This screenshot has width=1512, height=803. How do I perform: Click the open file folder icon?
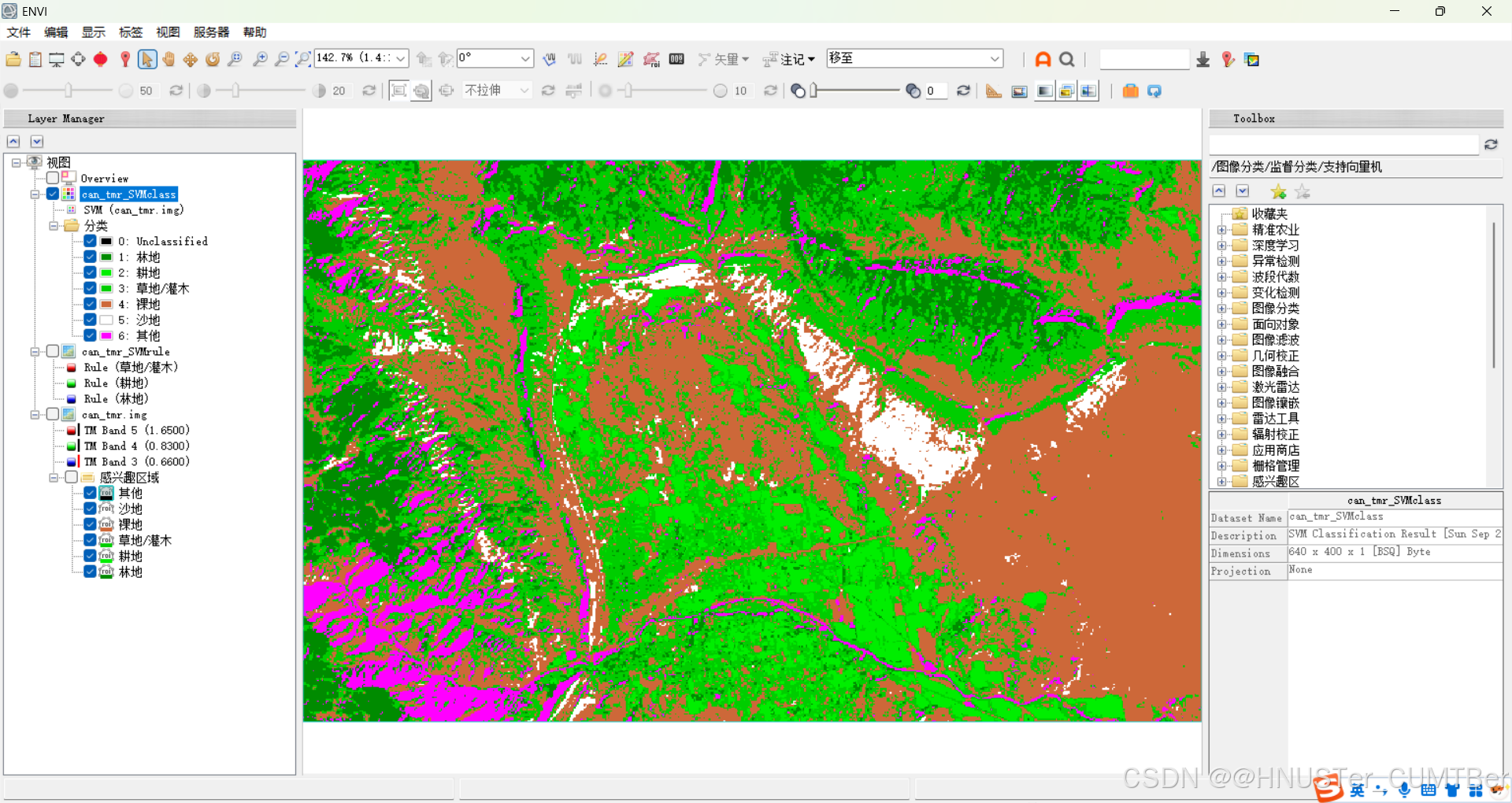point(13,59)
